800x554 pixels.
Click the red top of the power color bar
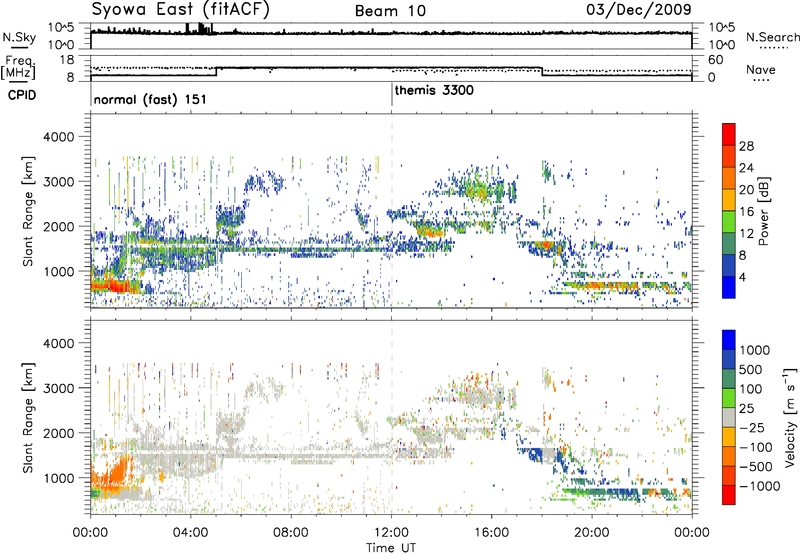pyautogui.click(x=729, y=133)
